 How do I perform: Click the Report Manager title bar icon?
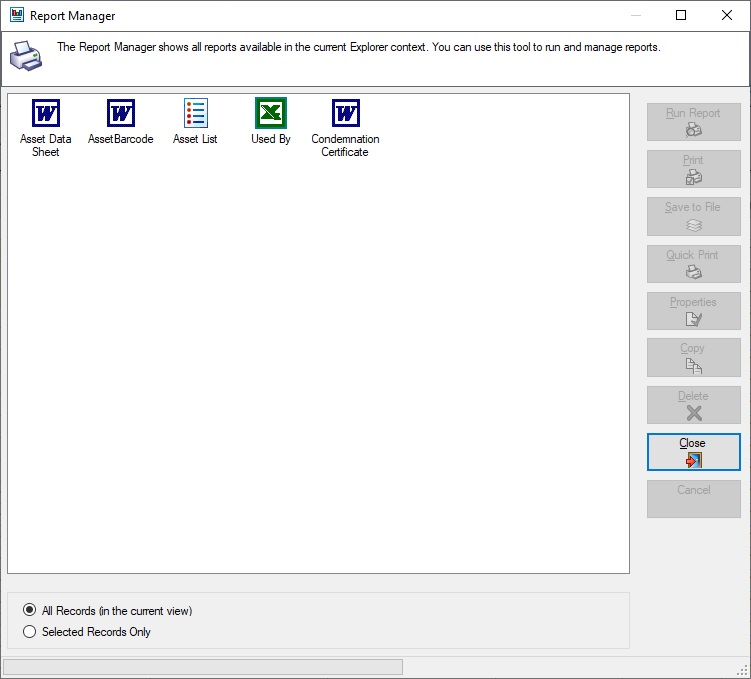click(17, 15)
